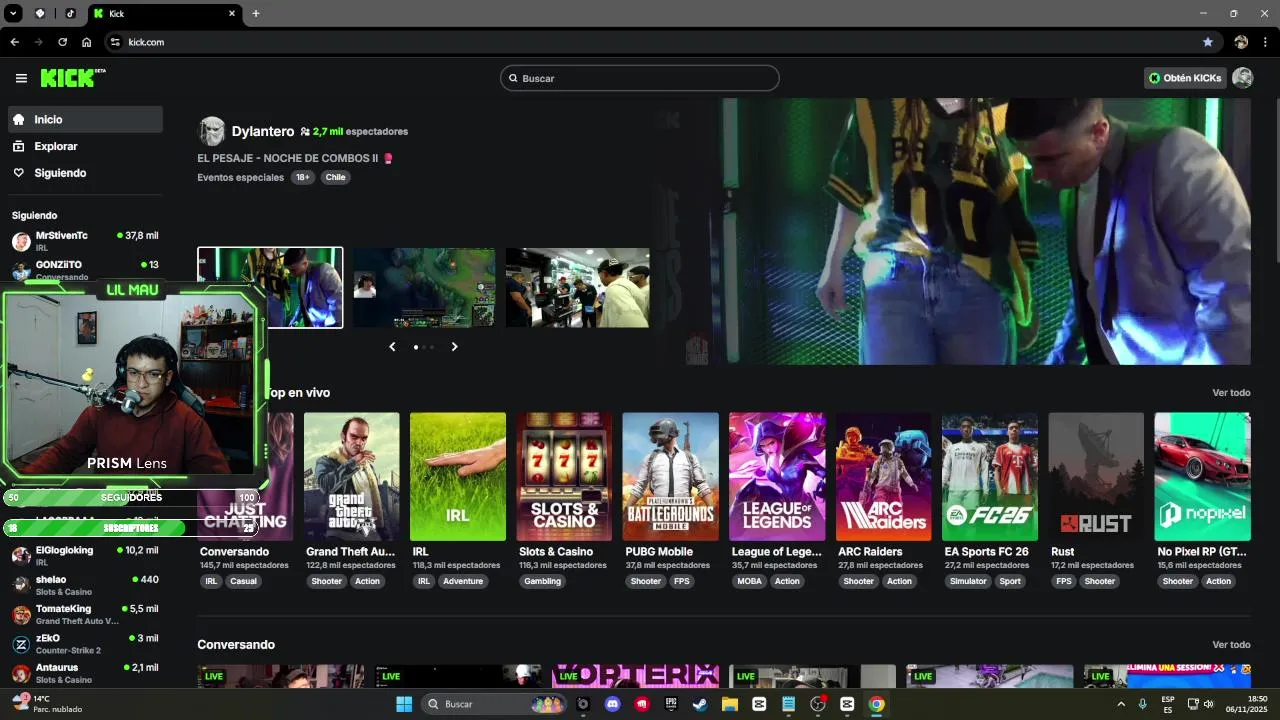Select MOBA tag under League of Legends
Screen dimensions: 1280x720
749,581
